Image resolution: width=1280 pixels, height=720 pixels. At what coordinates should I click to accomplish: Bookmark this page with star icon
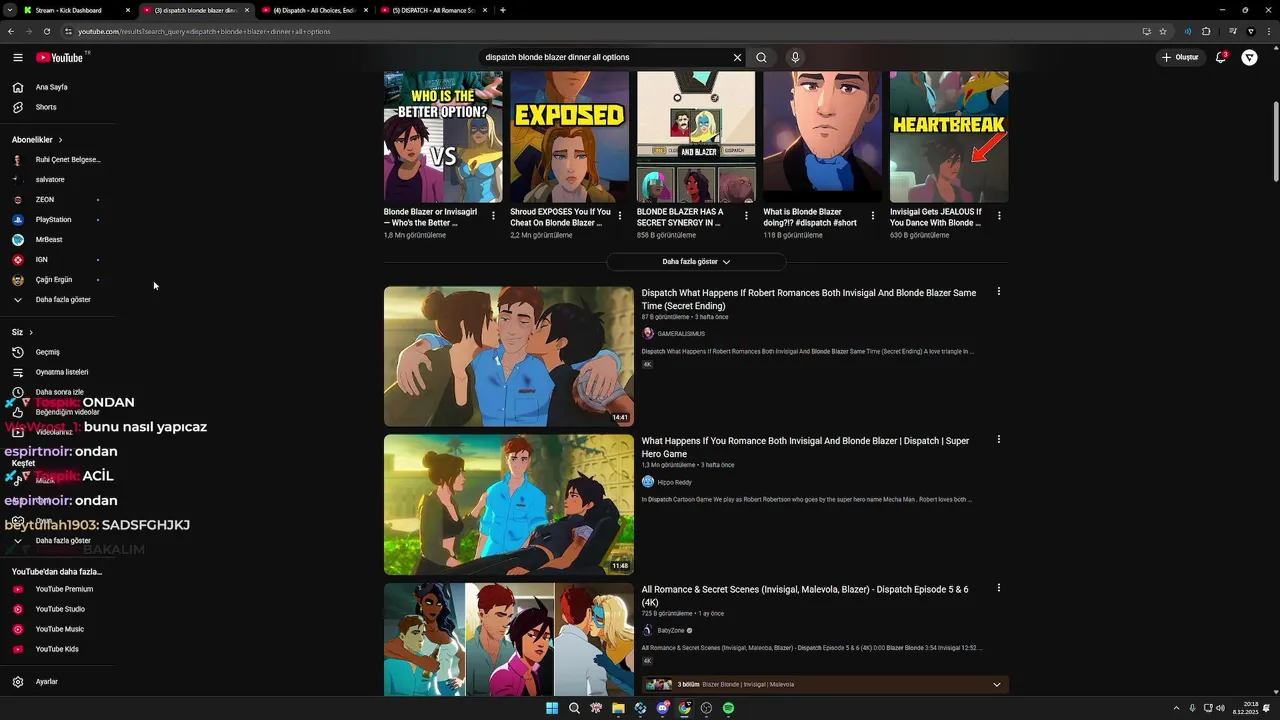point(1163,31)
